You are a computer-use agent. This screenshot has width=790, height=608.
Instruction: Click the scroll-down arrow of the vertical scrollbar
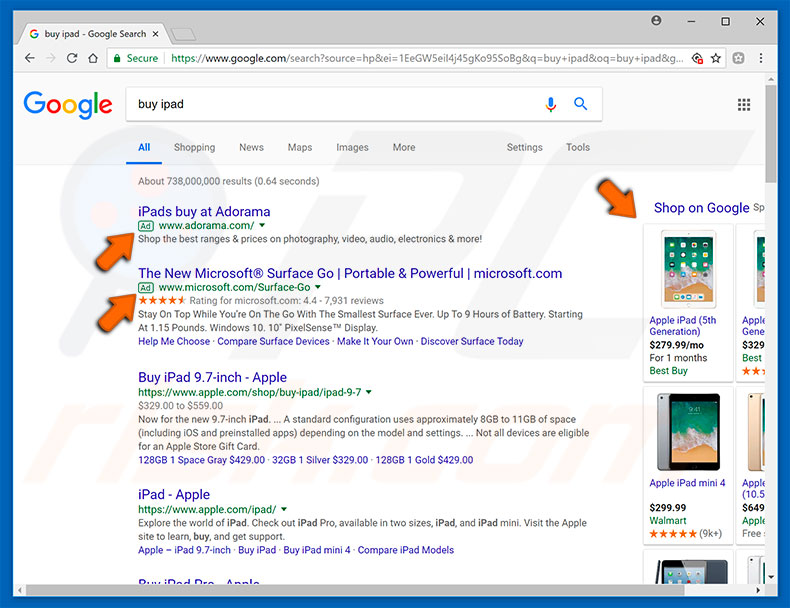tap(771, 577)
